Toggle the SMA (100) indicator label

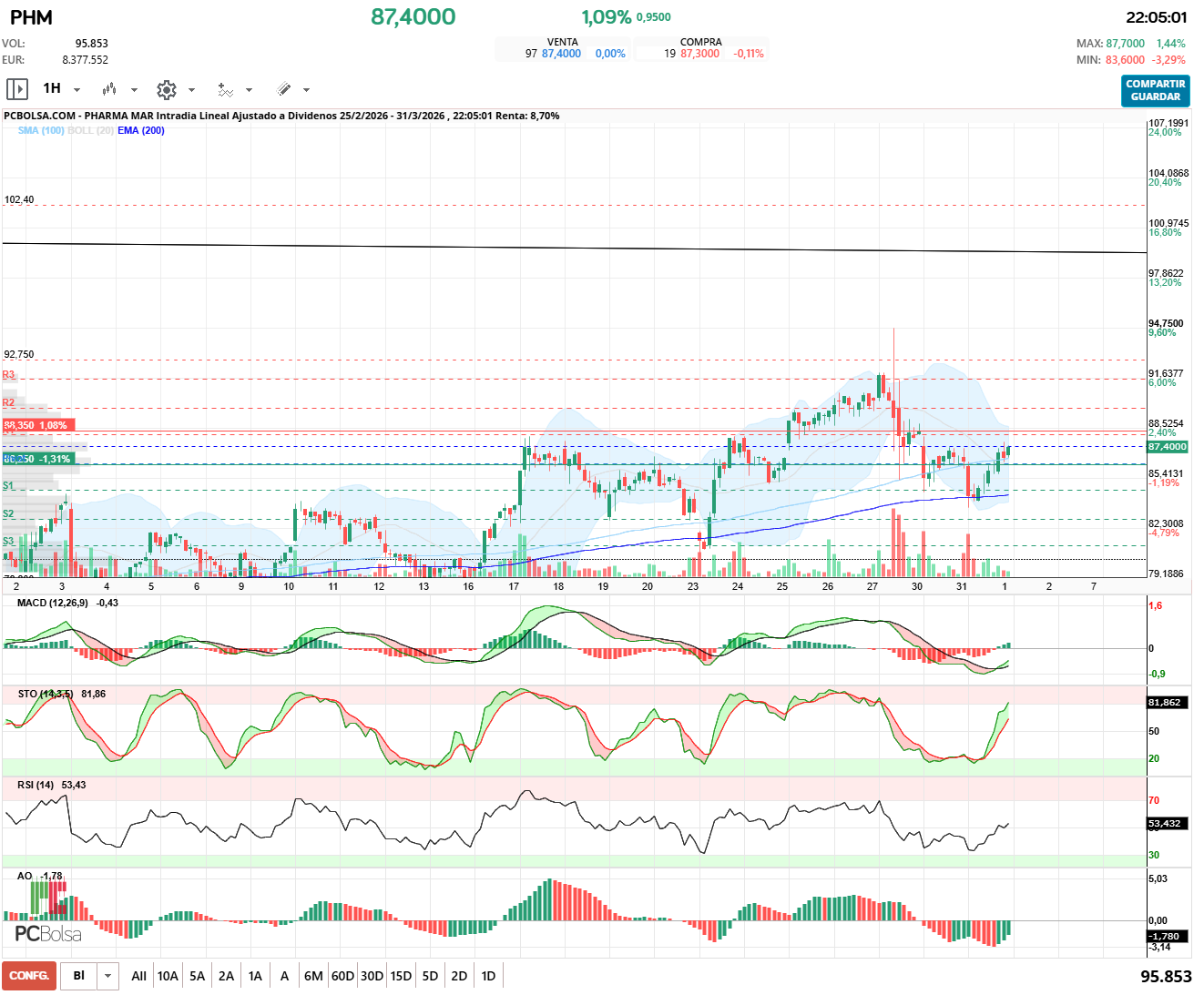coord(41,130)
